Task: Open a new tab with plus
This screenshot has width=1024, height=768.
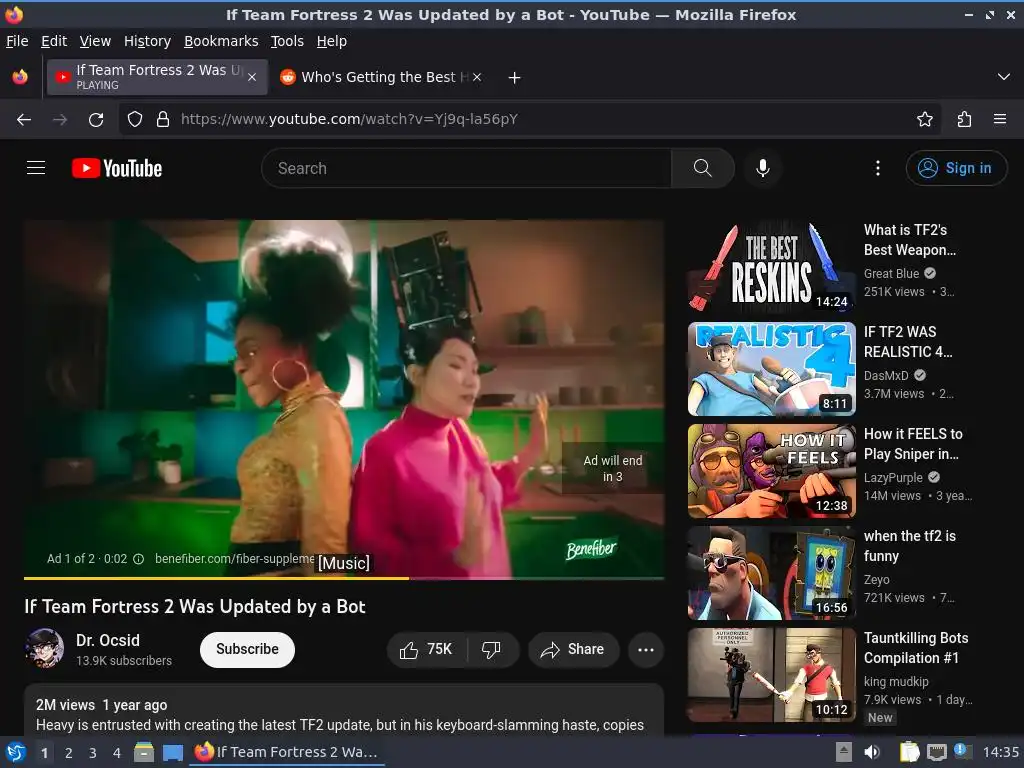Action: [x=515, y=78]
